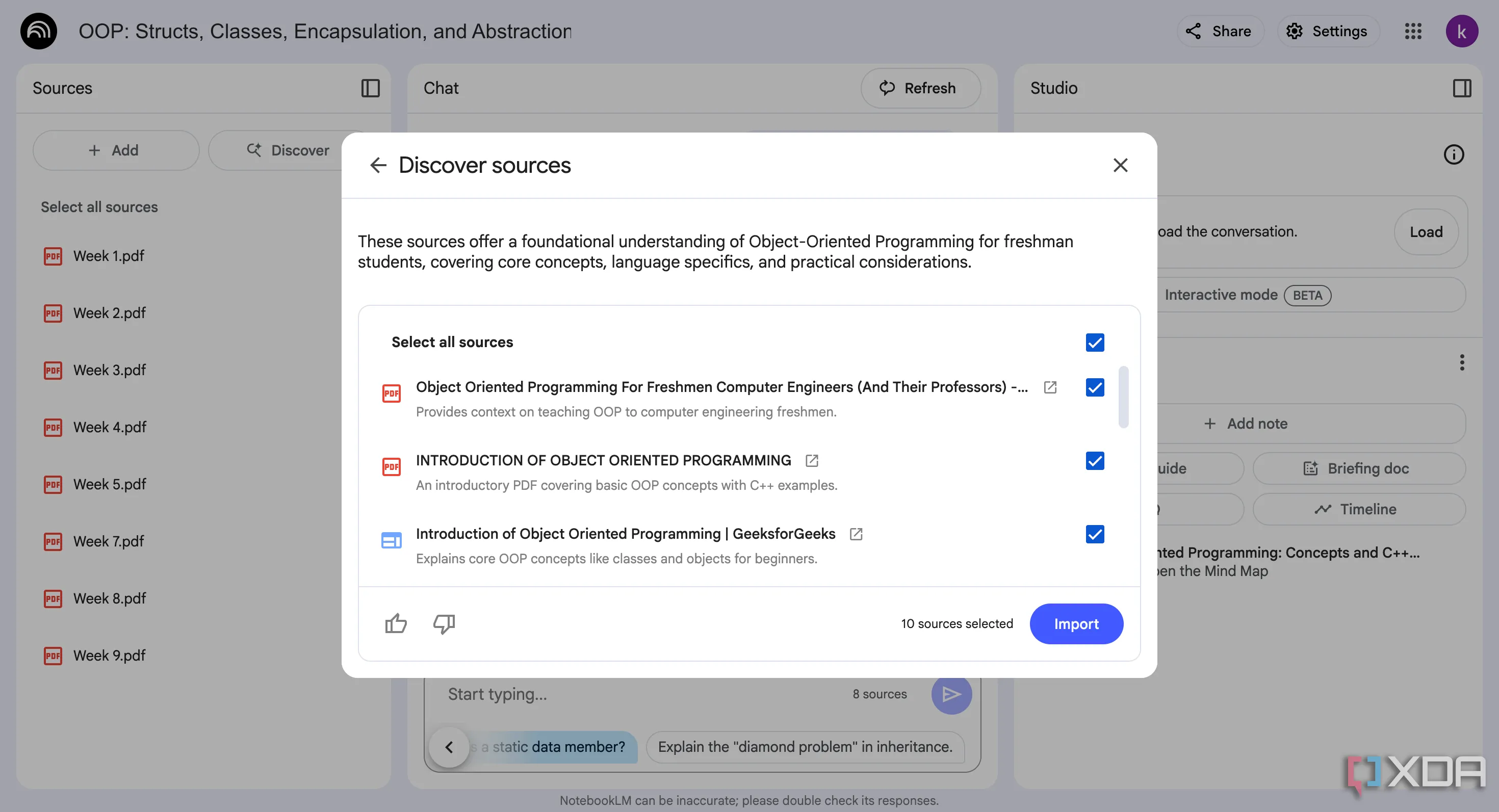Image resolution: width=1499 pixels, height=812 pixels.
Task: Generate a Timeline
Action: pyautogui.click(x=1359, y=509)
